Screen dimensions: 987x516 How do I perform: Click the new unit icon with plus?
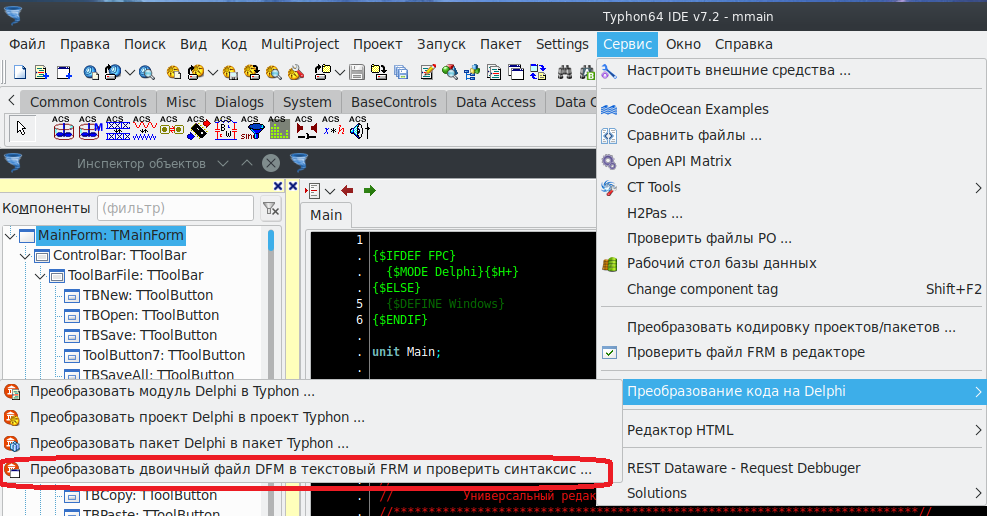point(42,72)
